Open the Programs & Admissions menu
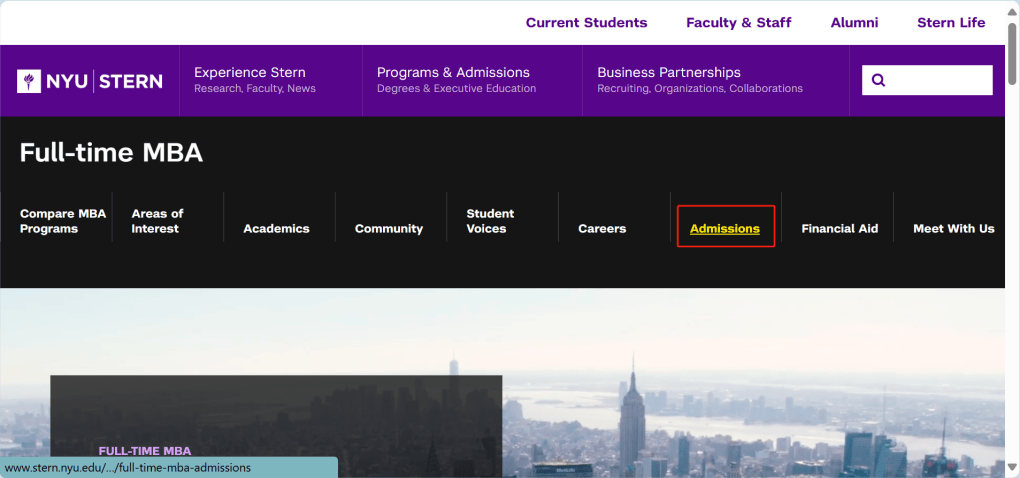The width and height of the screenshot is (1020, 478). point(456,80)
